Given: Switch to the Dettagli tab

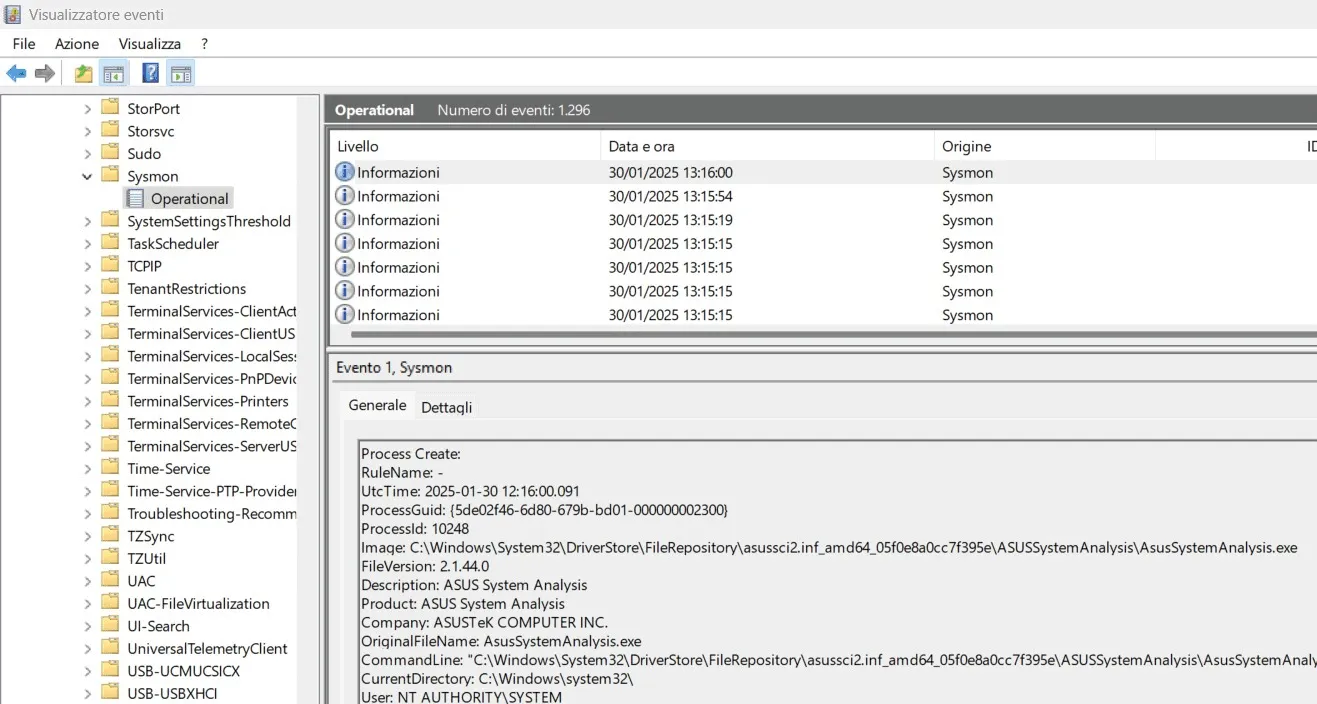Looking at the screenshot, I should click(x=446, y=407).
